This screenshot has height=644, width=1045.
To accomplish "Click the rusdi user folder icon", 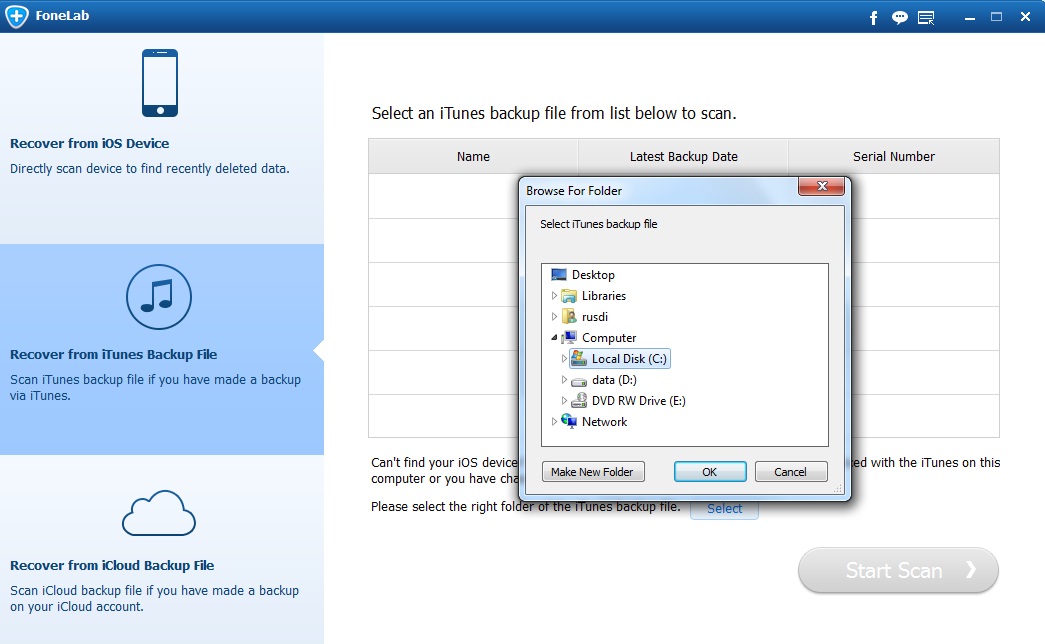I will coord(568,317).
